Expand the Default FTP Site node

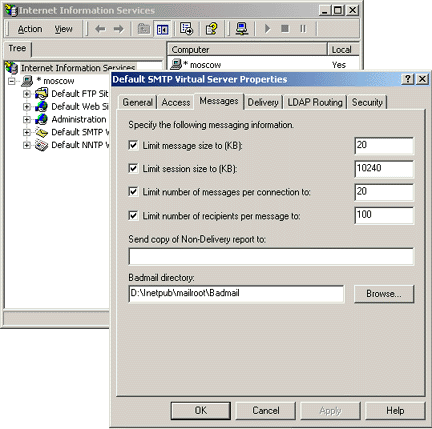27,94
